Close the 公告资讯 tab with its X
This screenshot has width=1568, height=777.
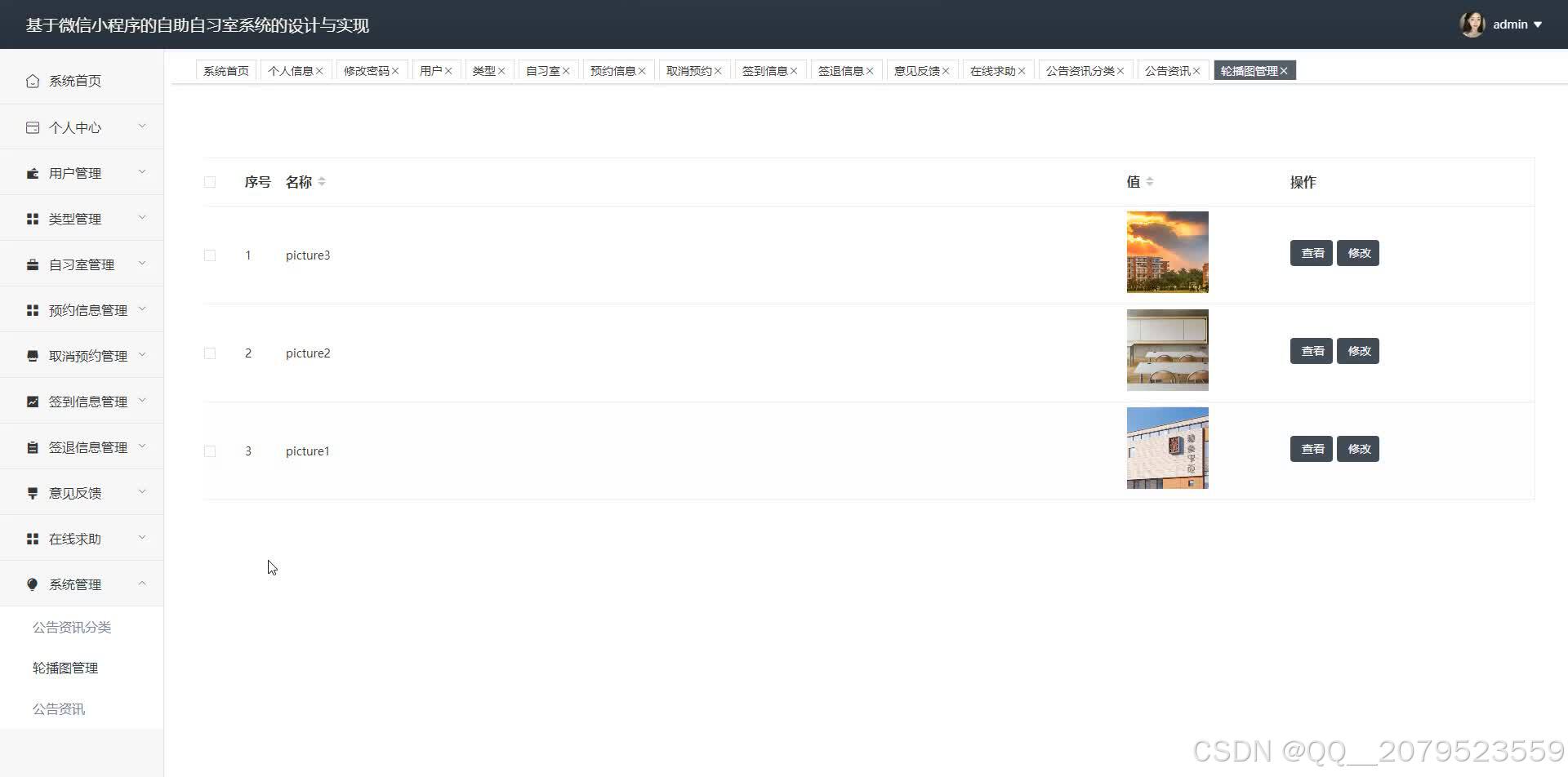(1196, 71)
